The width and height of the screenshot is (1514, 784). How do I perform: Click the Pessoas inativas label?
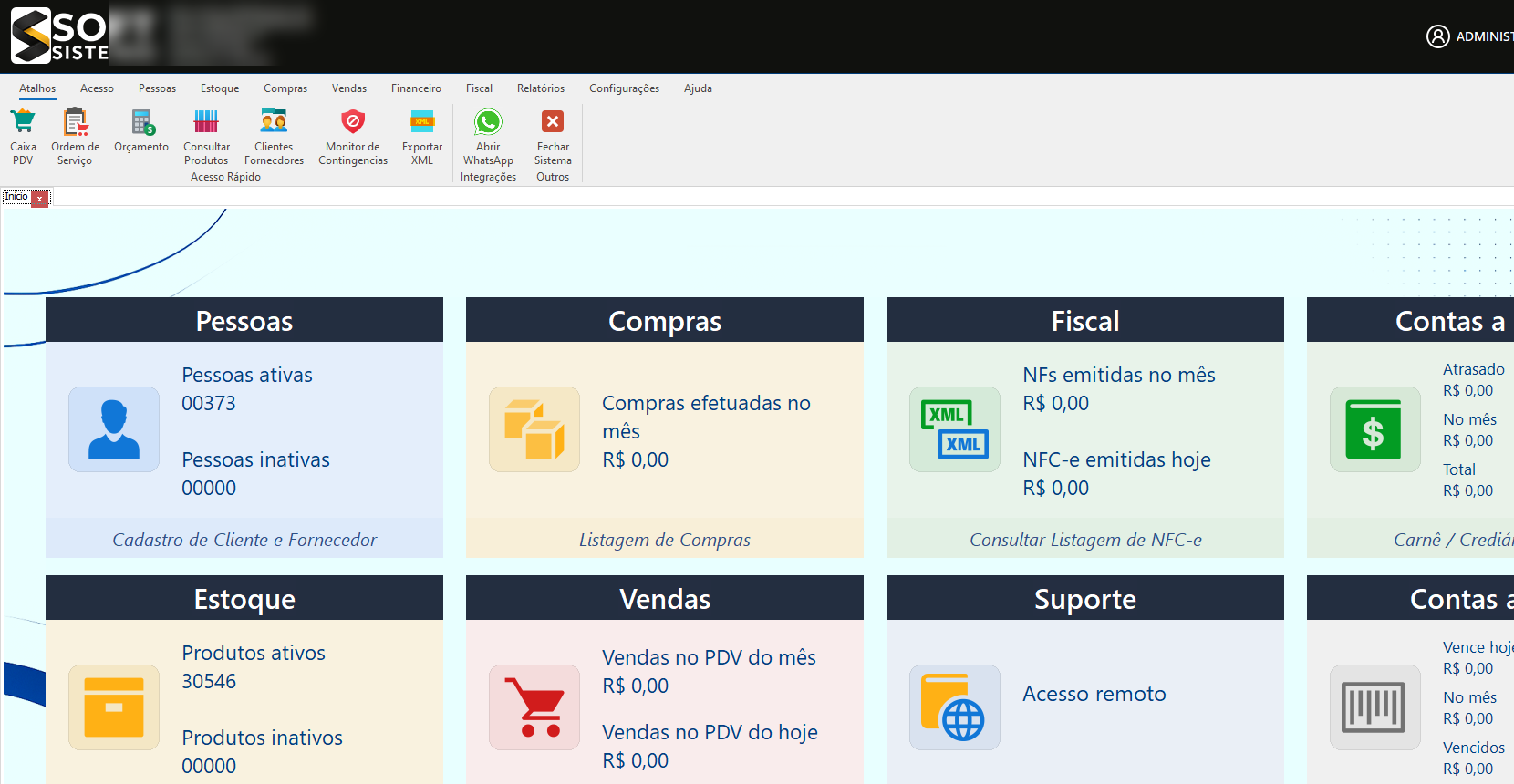(256, 459)
